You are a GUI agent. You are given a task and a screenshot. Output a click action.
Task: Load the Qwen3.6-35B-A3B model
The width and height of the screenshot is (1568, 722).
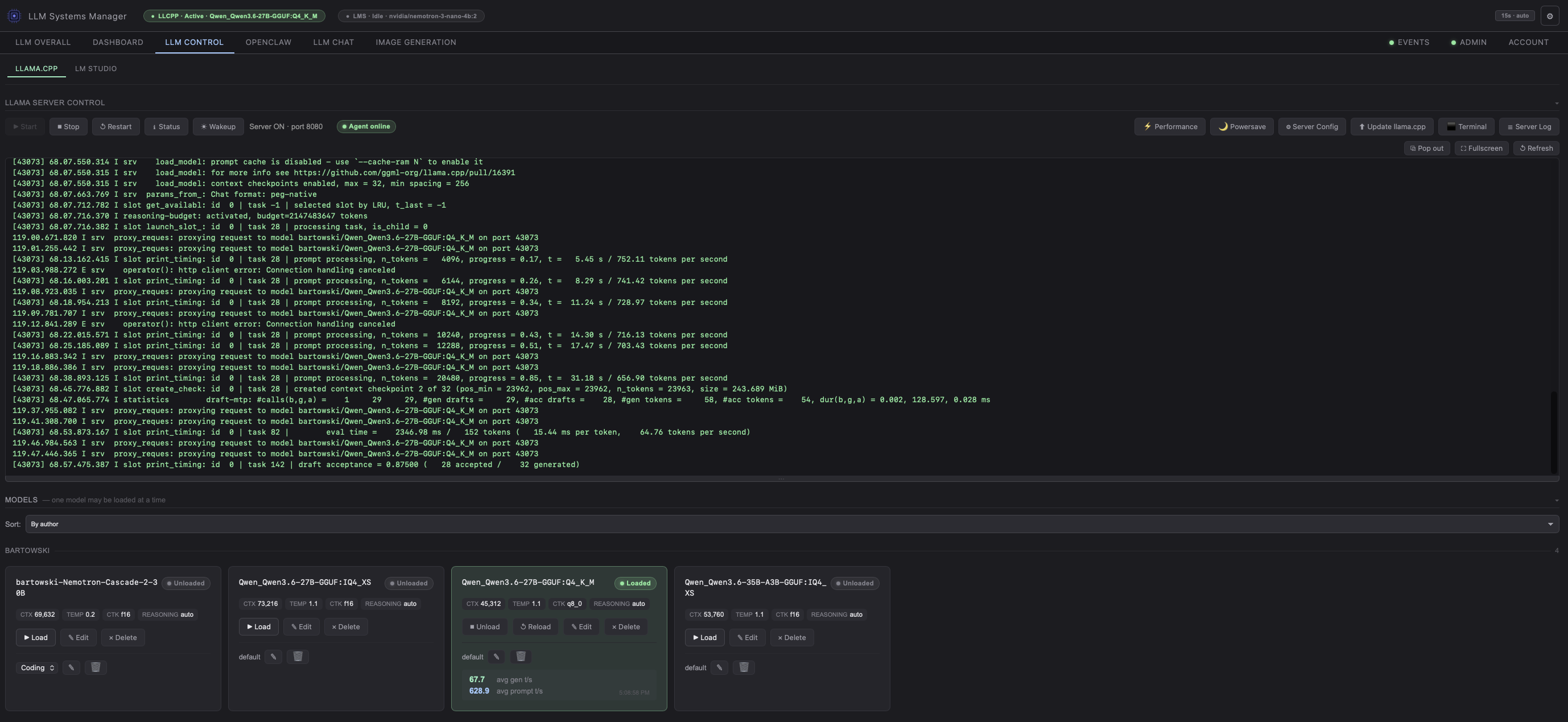pyautogui.click(x=705, y=637)
